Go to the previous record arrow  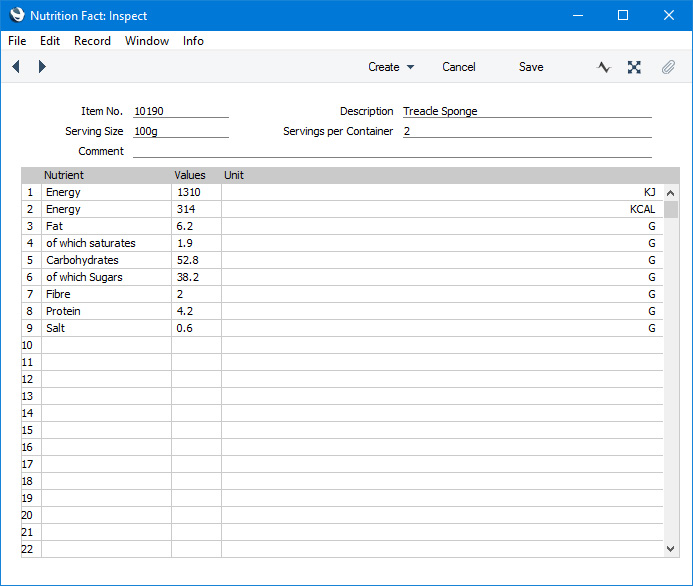[x=16, y=67]
